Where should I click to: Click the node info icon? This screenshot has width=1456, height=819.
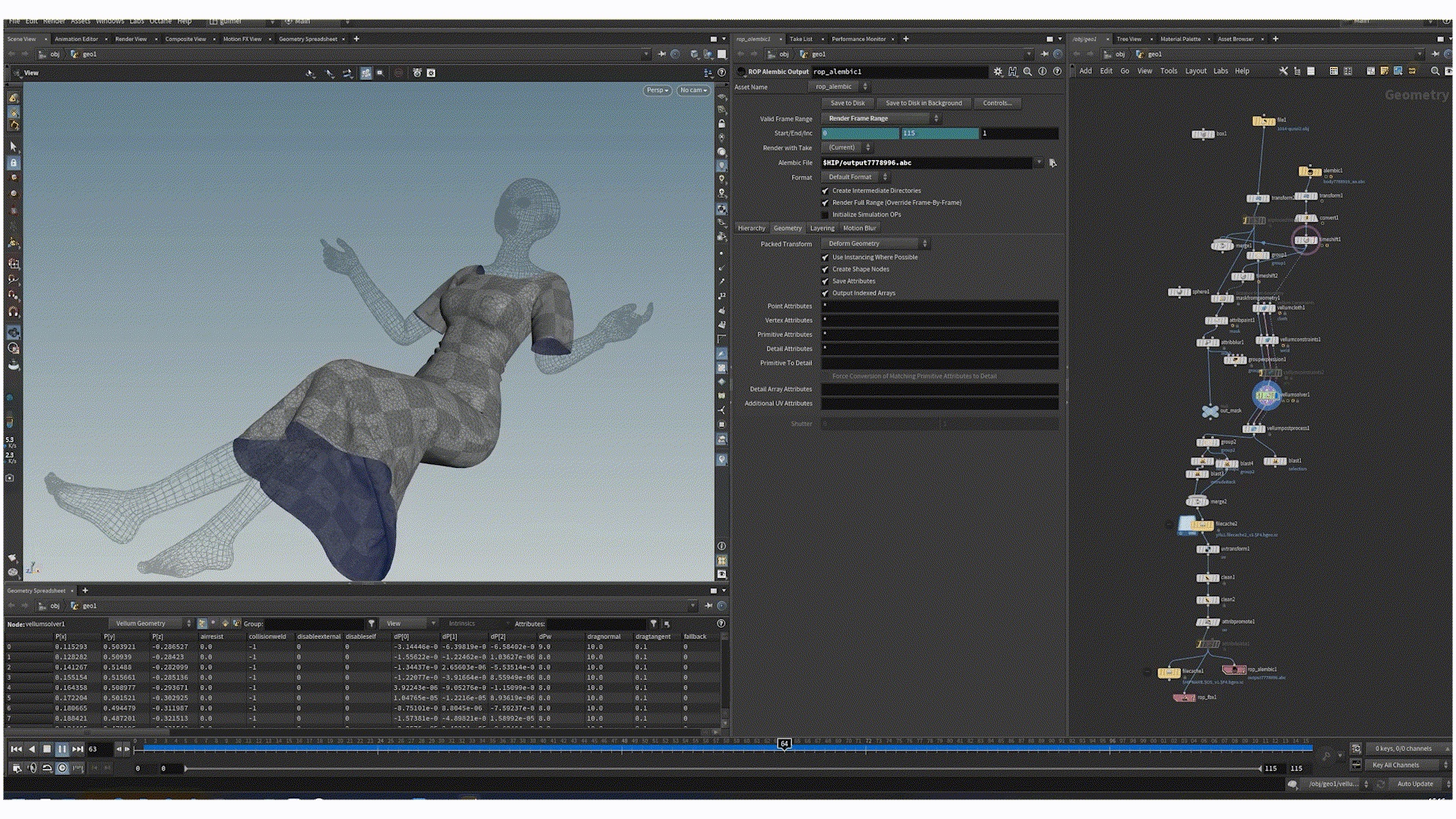pyautogui.click(x=1042, y=71)
